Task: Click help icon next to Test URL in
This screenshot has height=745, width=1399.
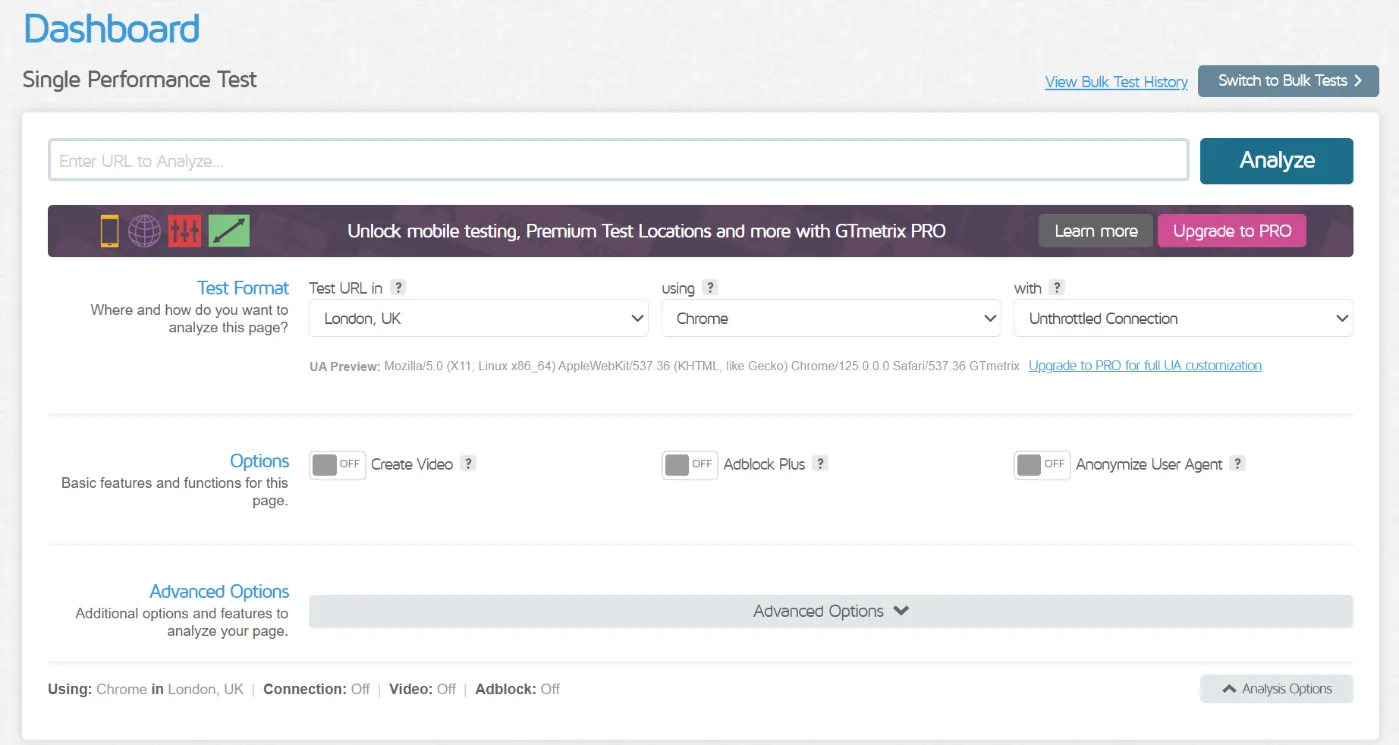Action: point(398,288)
